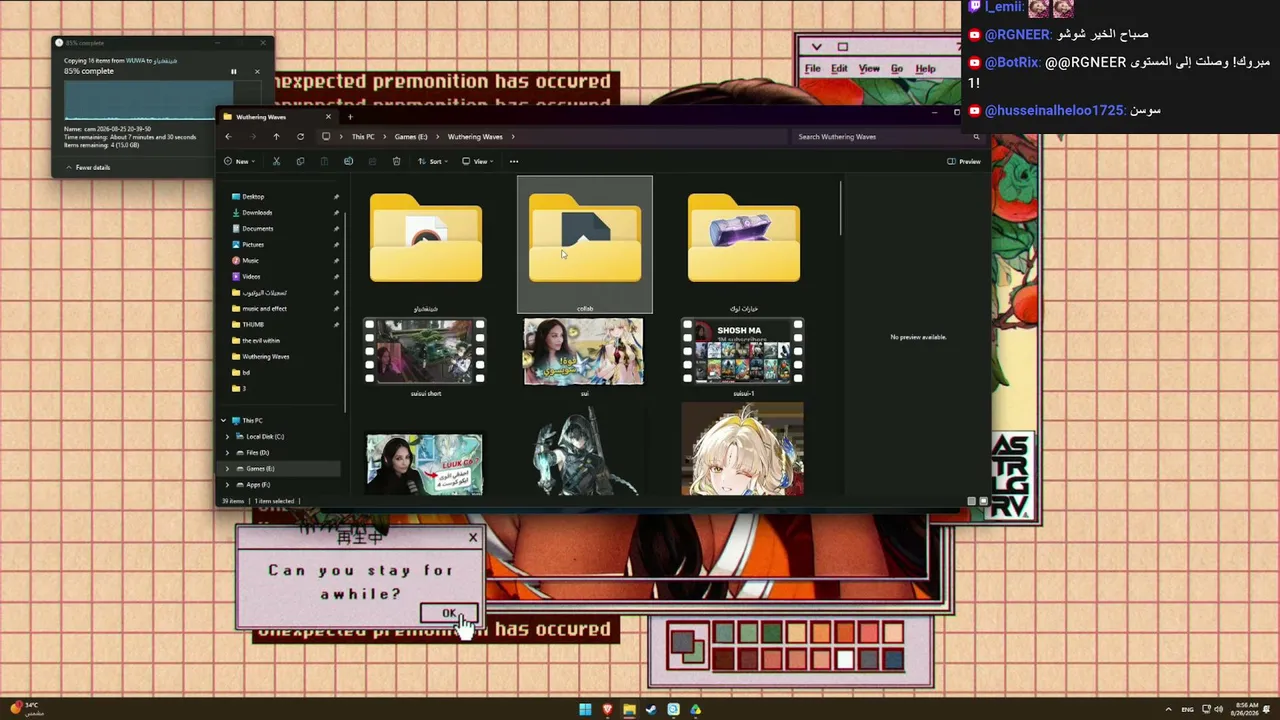This screenshot has width=1280, height=720.
Task: Select the 'music and effect' sidebar folder
Action: pos(264,309)
